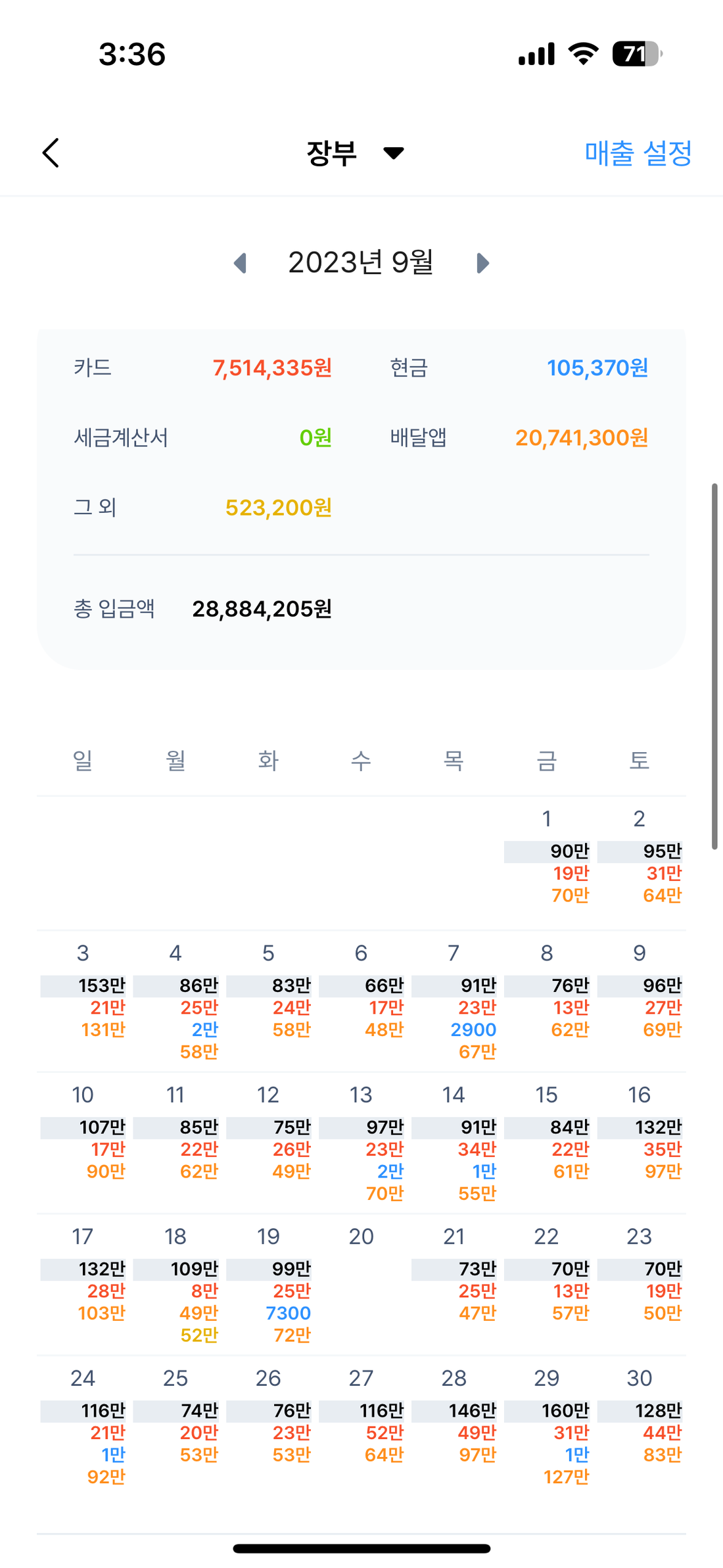Go to previous month arrow
Image resolution: width=723 pixels, height=1568 pixels.
click(241, 263)
